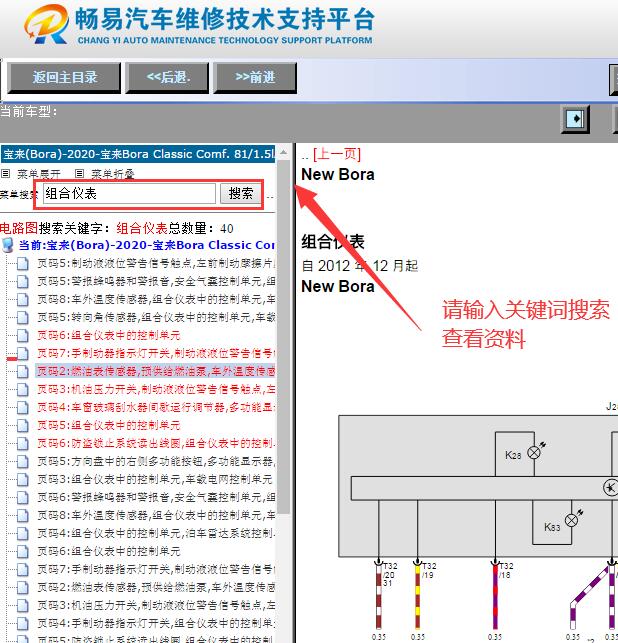Click K83 warning lamp symbol in diagram
Viewport: 618px width, 643px height.
pyautogui.click(x=572, y=520)
